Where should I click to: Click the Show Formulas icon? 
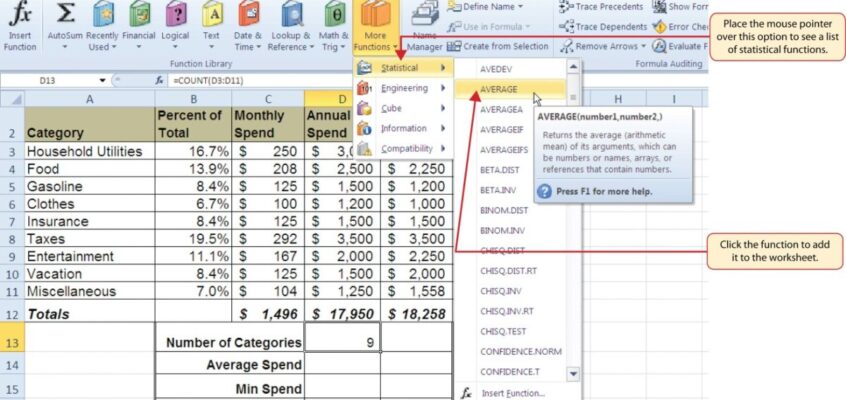point(659,6)
